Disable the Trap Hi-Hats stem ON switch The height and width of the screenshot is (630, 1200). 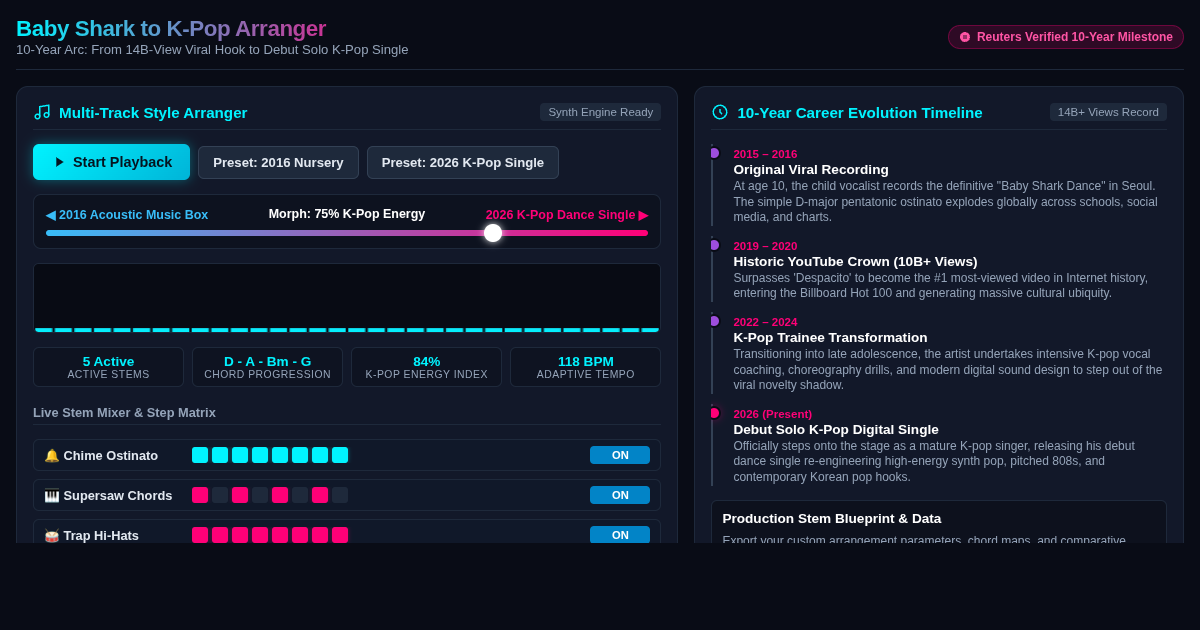coord(620,535)
